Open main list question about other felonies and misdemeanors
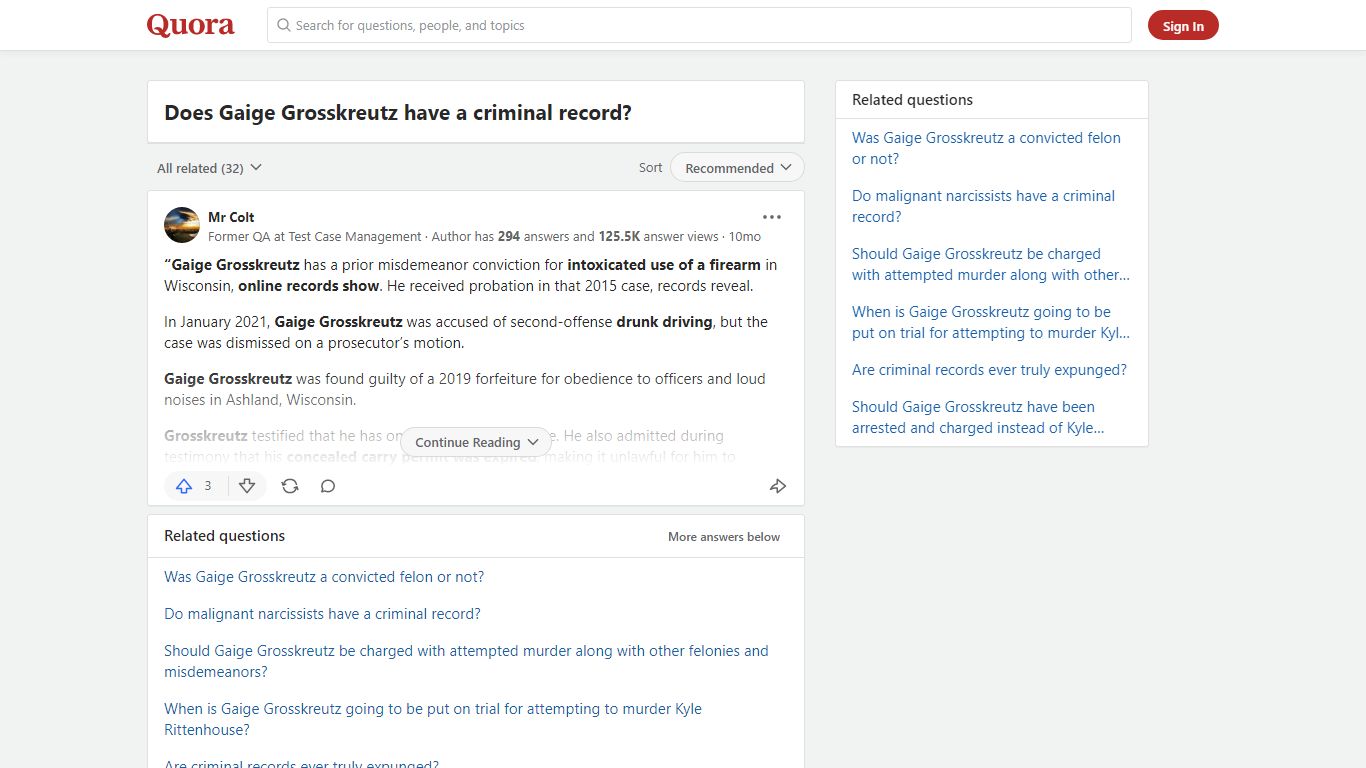 coord(466,661)
